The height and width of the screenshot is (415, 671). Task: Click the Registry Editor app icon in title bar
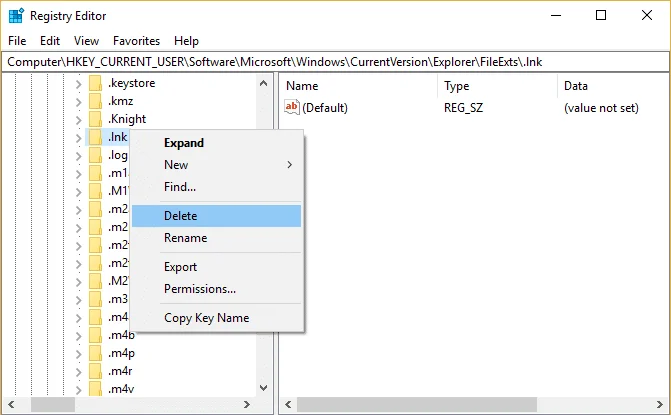tap(16, 16)
